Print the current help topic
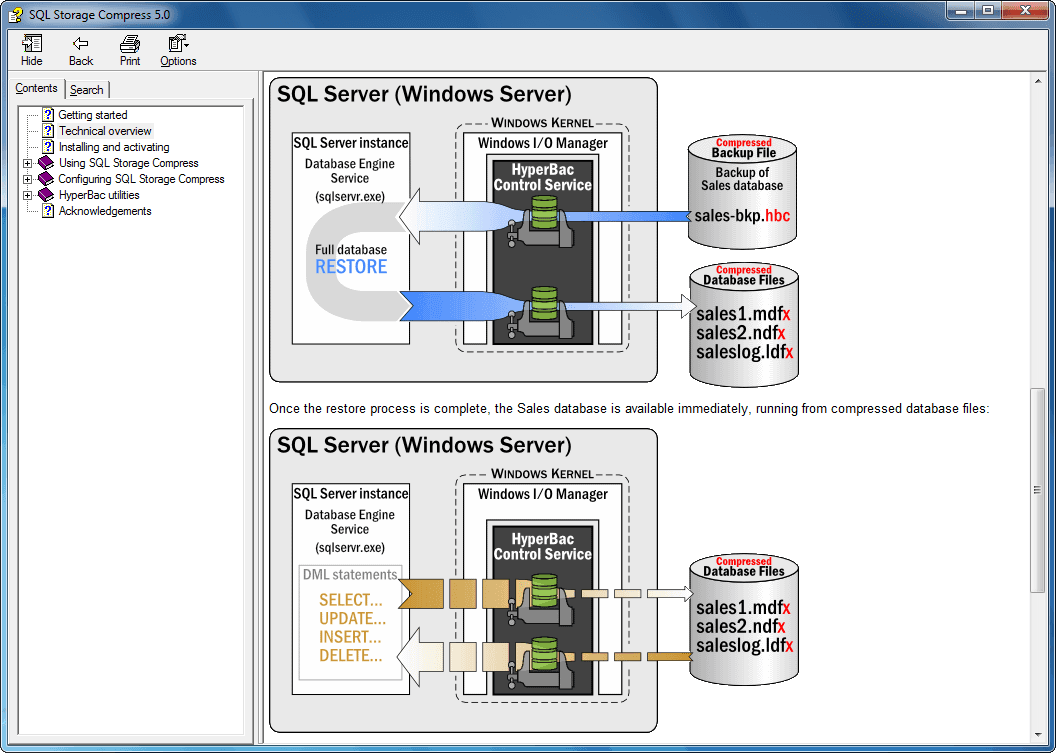 click(x=130, y=51)
